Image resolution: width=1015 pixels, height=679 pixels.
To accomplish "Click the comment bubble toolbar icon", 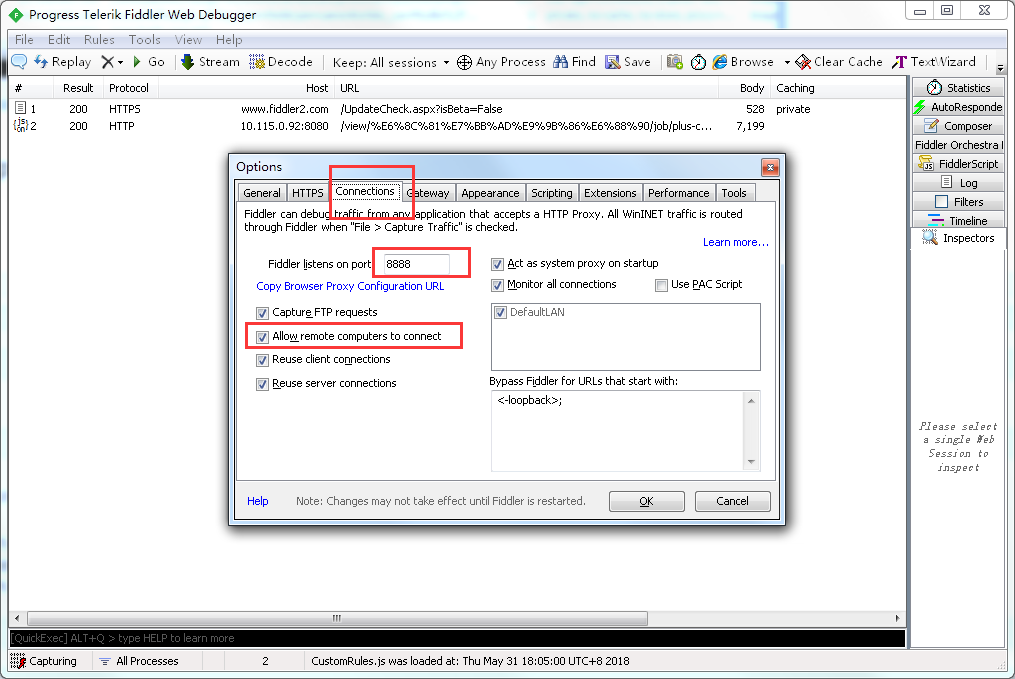I will click(x=19, y=61).
